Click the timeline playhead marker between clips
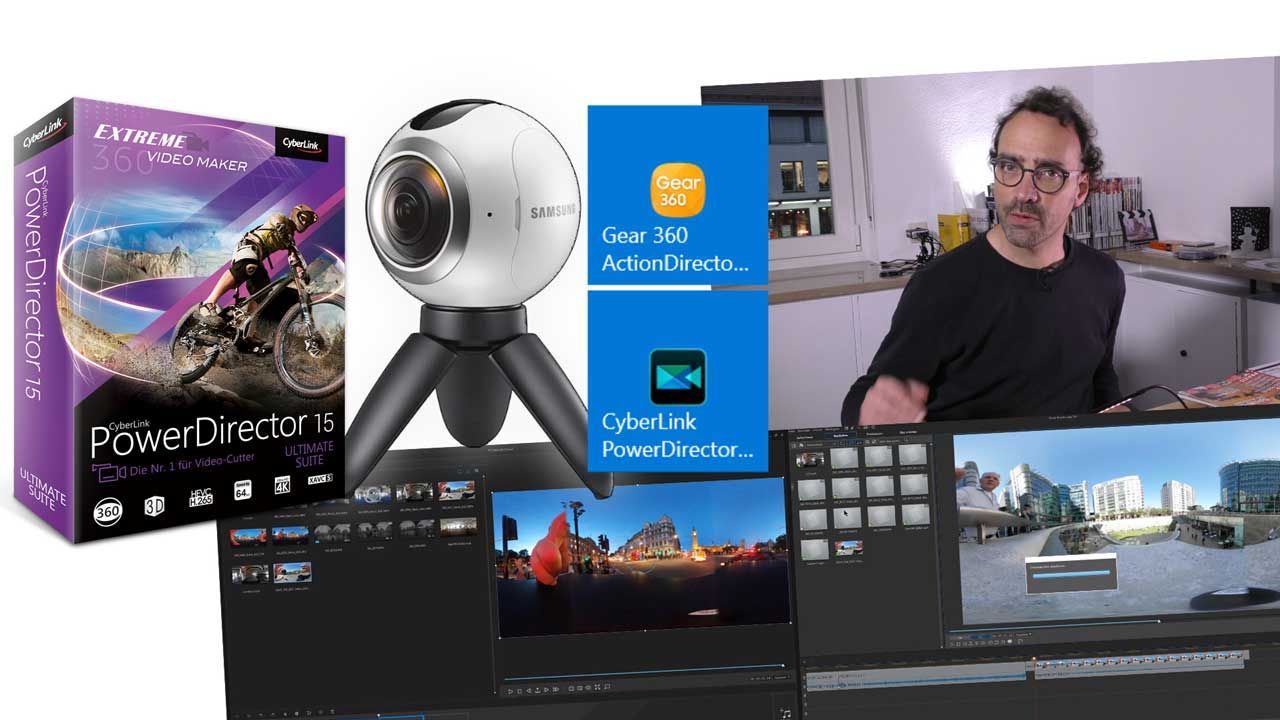Viewport: 1280px width, 720px height. point(1033,659)
